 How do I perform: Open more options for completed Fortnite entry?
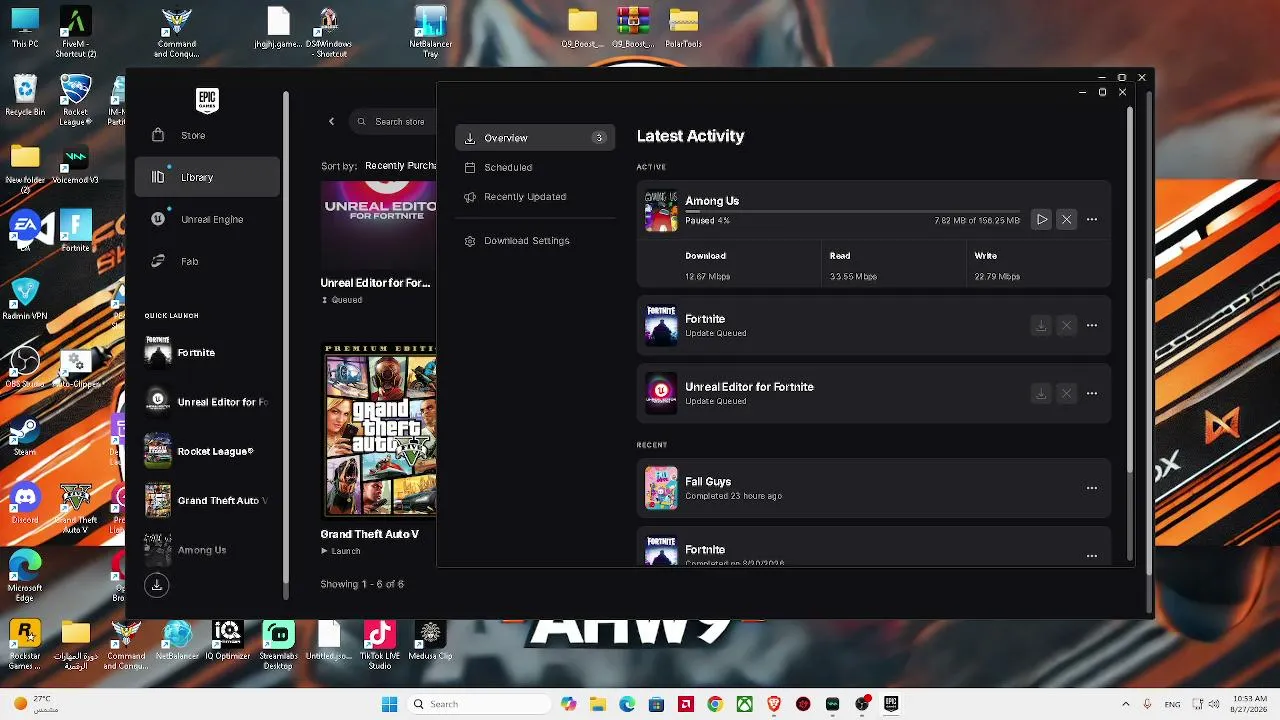pyautogui.click(x=1091, y=555)
